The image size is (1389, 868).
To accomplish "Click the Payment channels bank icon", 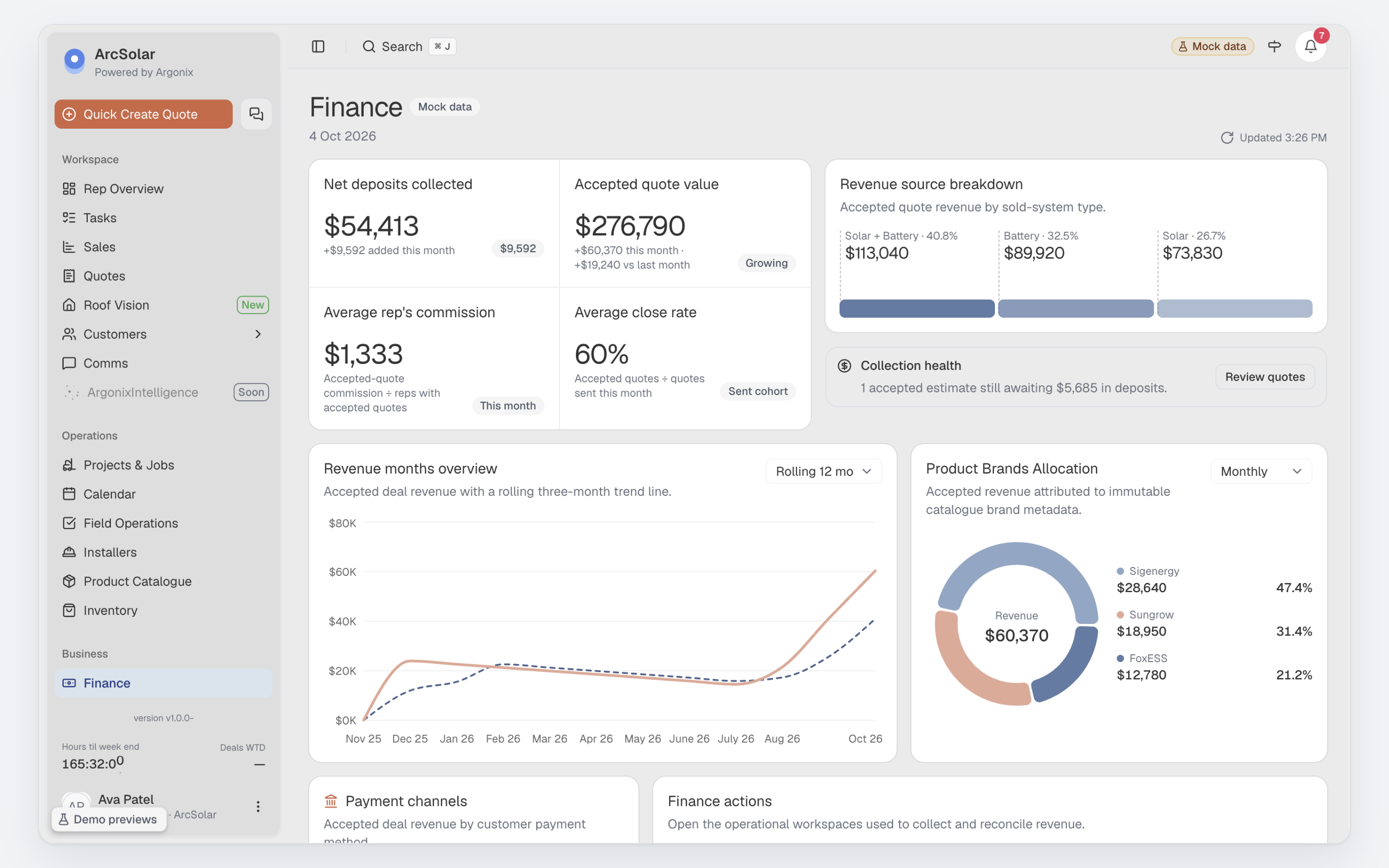I will [330, 801].
